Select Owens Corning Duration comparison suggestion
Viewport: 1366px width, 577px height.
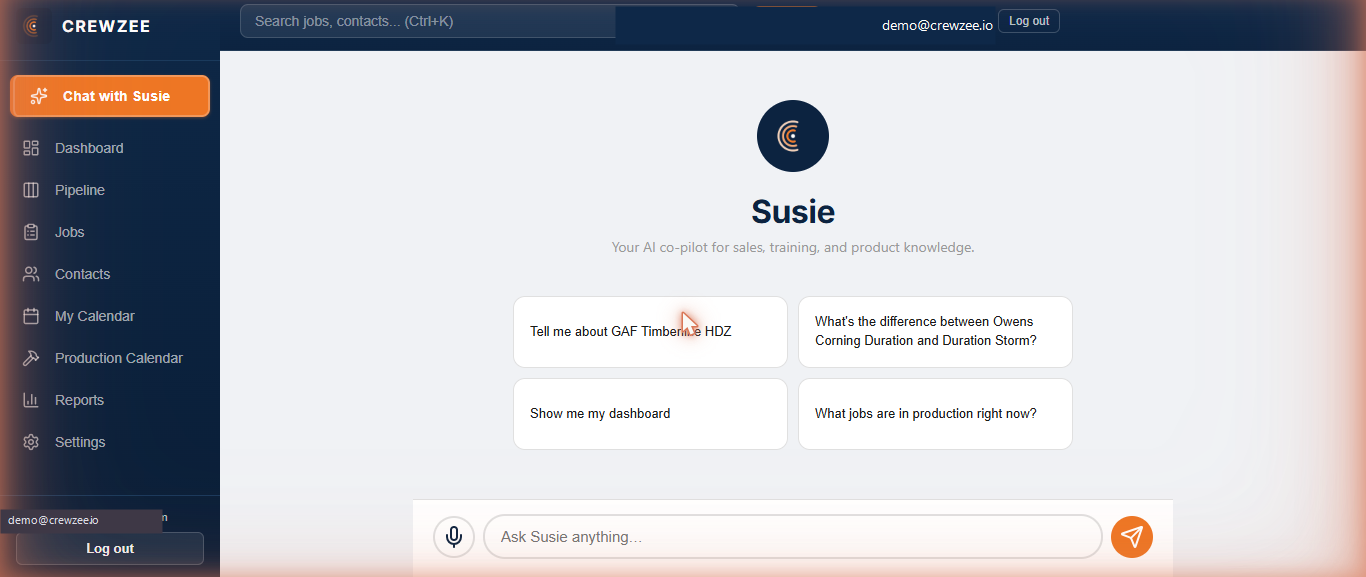(x=935, y=332)
